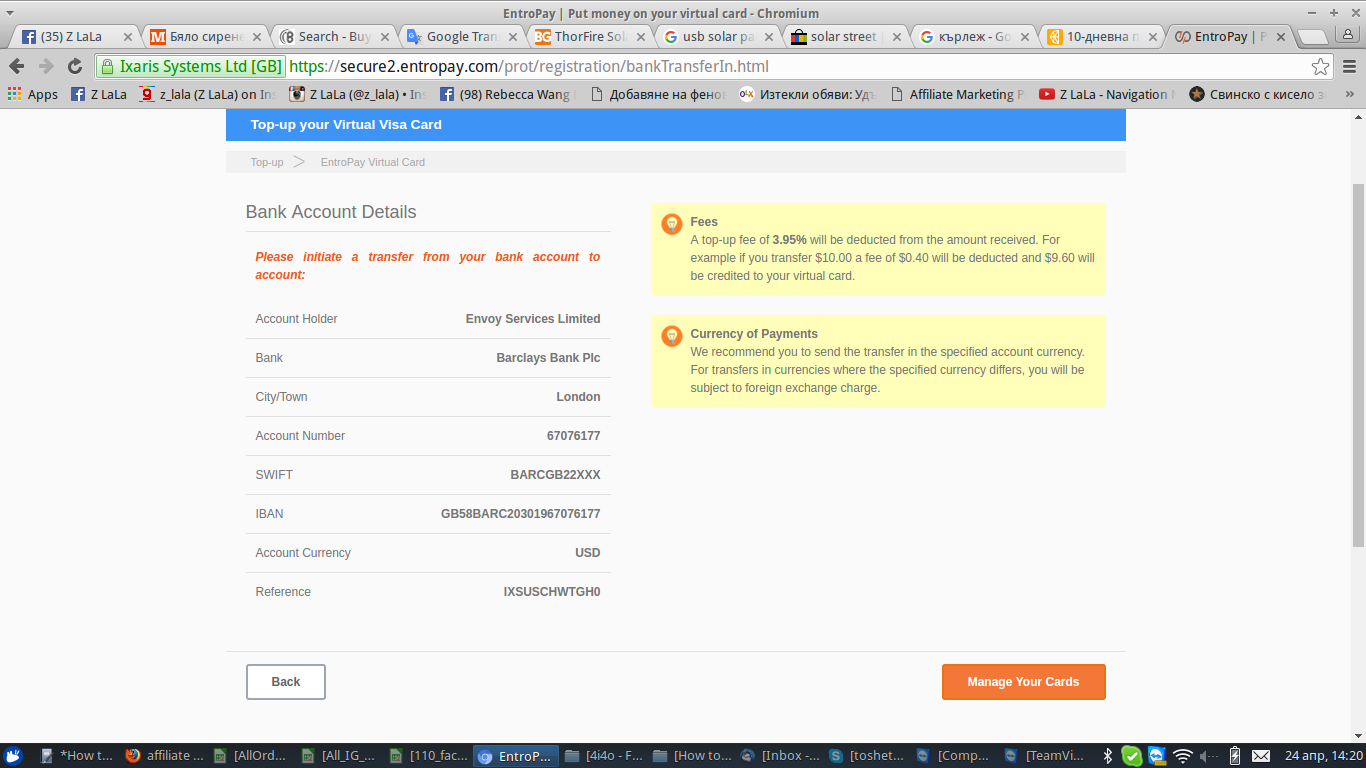Viewport: 1366px width, 768px height.
Task: Switch to the affiliate Firefox taskbar window
Action: 166,756
